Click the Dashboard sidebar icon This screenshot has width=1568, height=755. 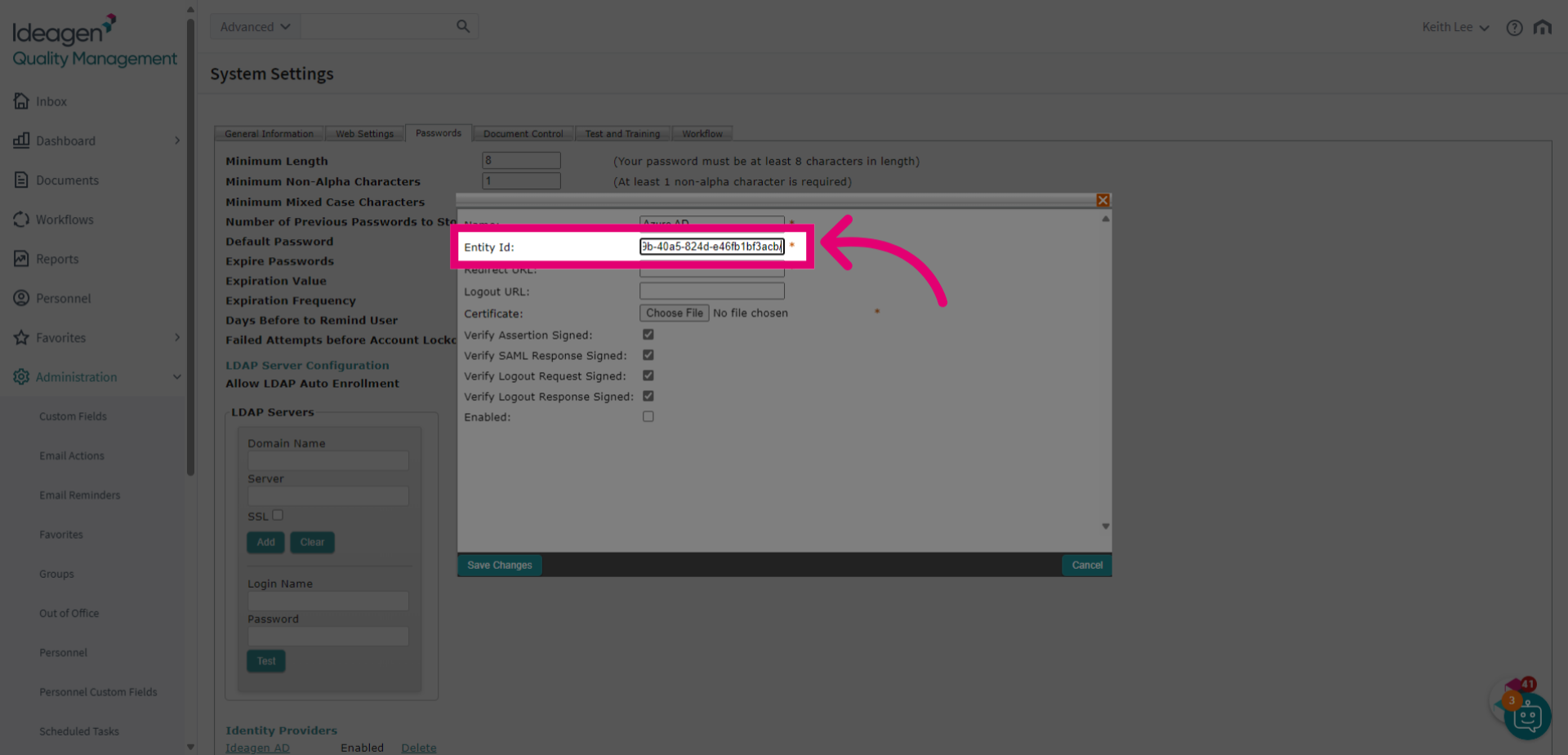tap(21, 140)
